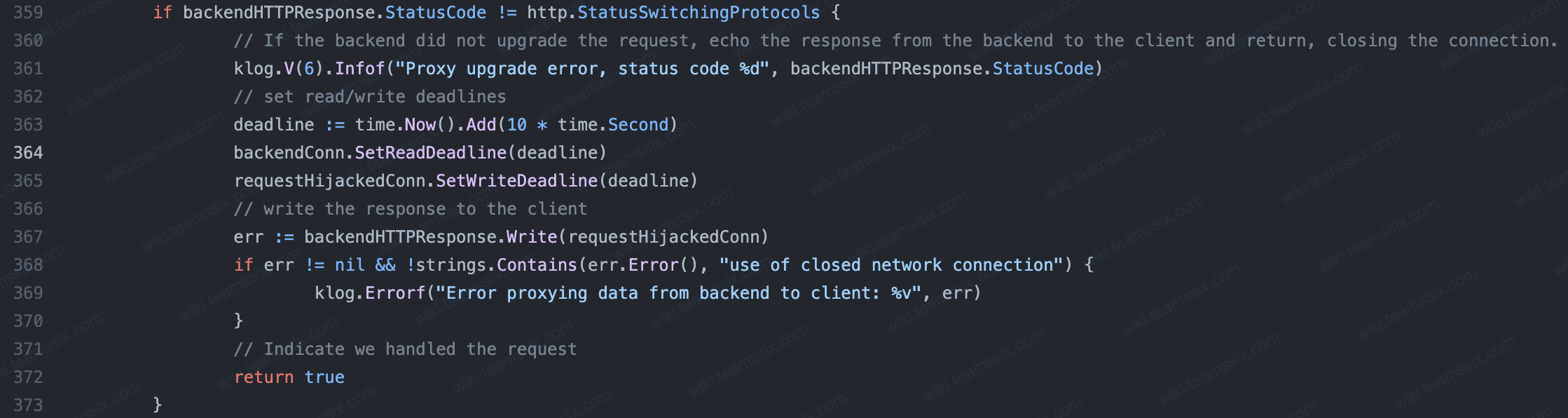
Task: Click the "// set read/write deadlines" comment
Action: pyautogui.click(x=369, y=97)
